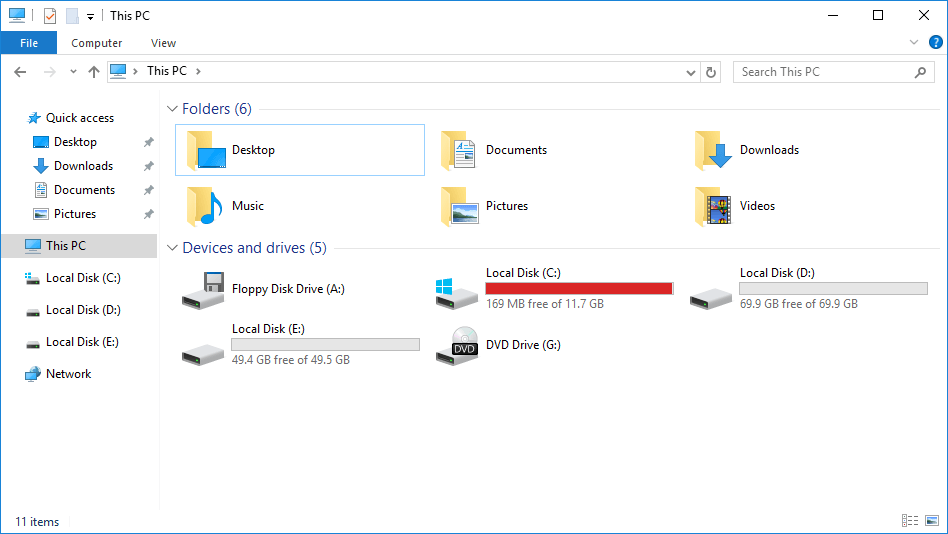This screenshot has width=948, height=534.
Task: Click the Refresh button in address bar
Action: click(x=711, y=72)
